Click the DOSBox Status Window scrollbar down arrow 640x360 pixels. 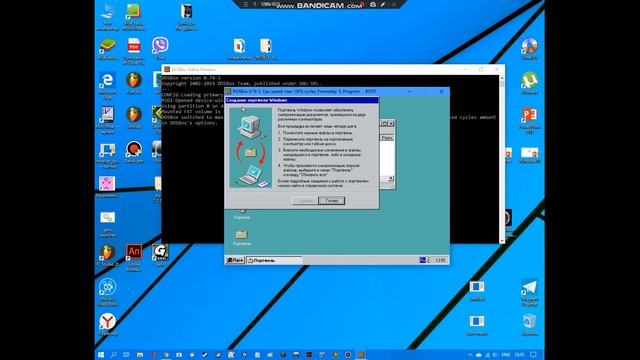point(502,241)
